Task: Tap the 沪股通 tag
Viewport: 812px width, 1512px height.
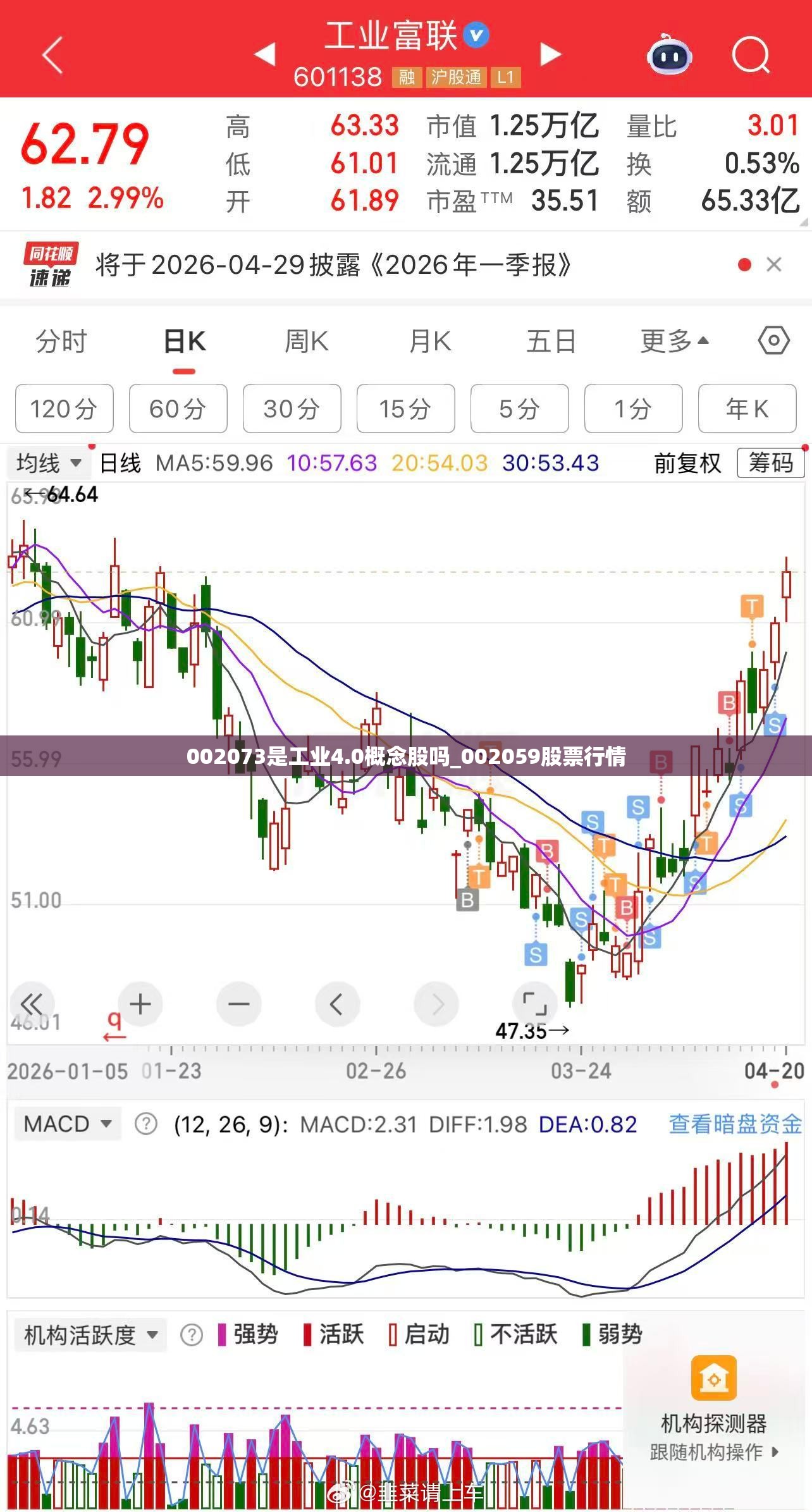Action: click(456, 78)
